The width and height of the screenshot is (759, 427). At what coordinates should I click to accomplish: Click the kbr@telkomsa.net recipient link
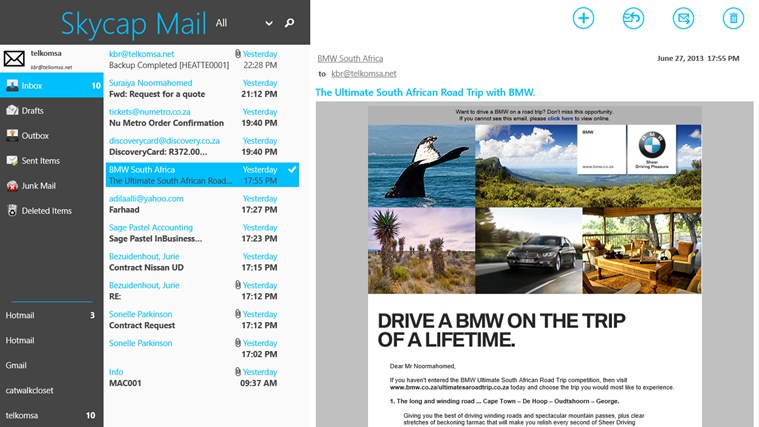click(364, 74)
